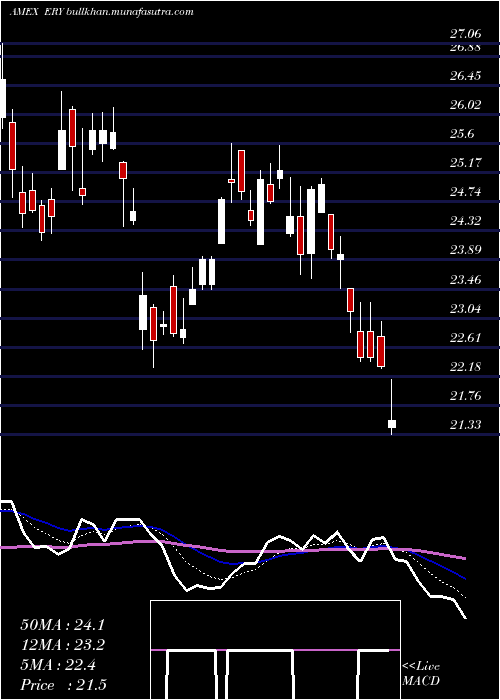500x700 pixels.
Task: Click the AMEX ERY bullkhan.munafasutra.com header text
Action: 101,12
